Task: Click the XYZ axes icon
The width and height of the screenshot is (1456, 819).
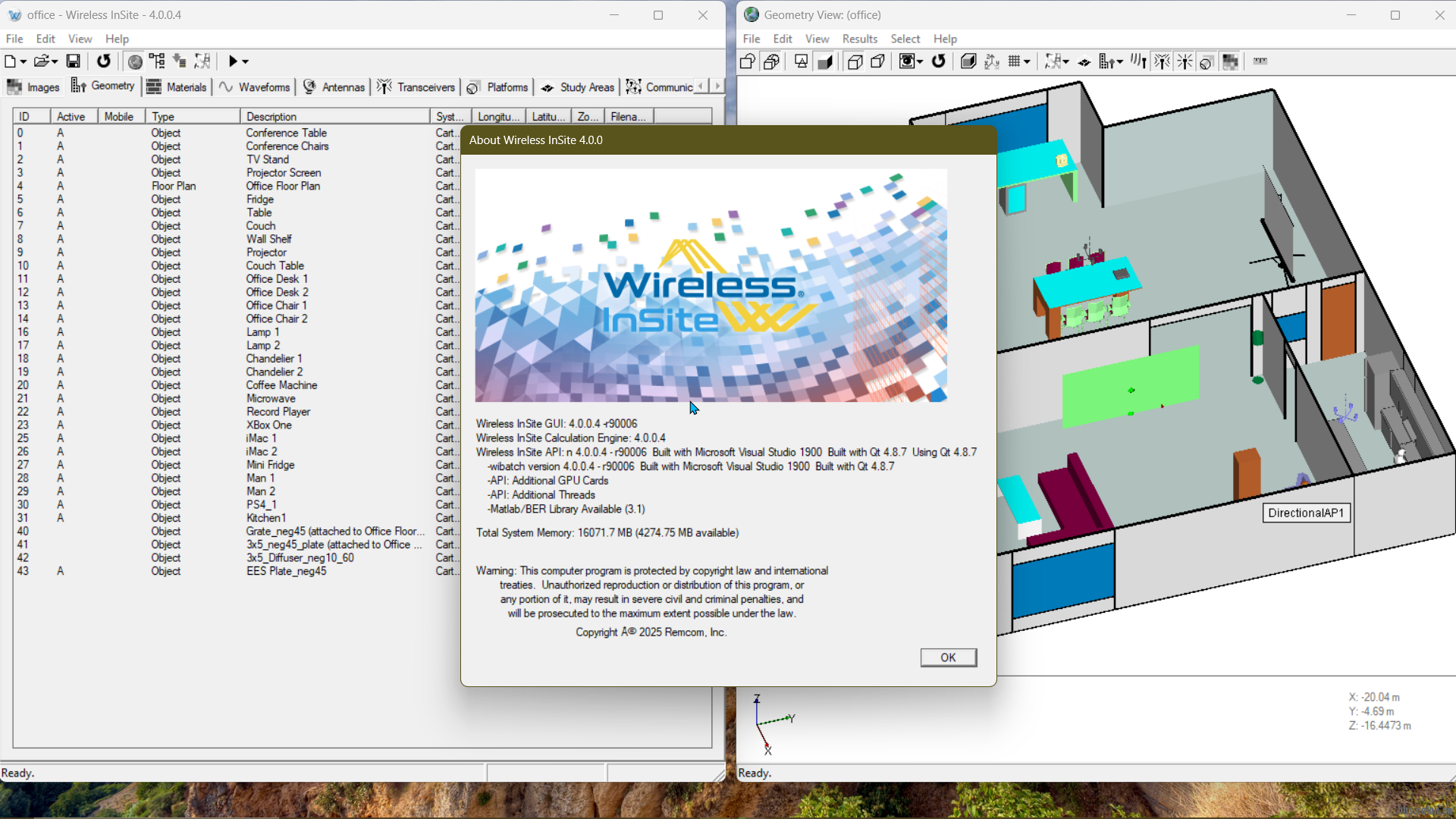Action: tap(992, 61)
